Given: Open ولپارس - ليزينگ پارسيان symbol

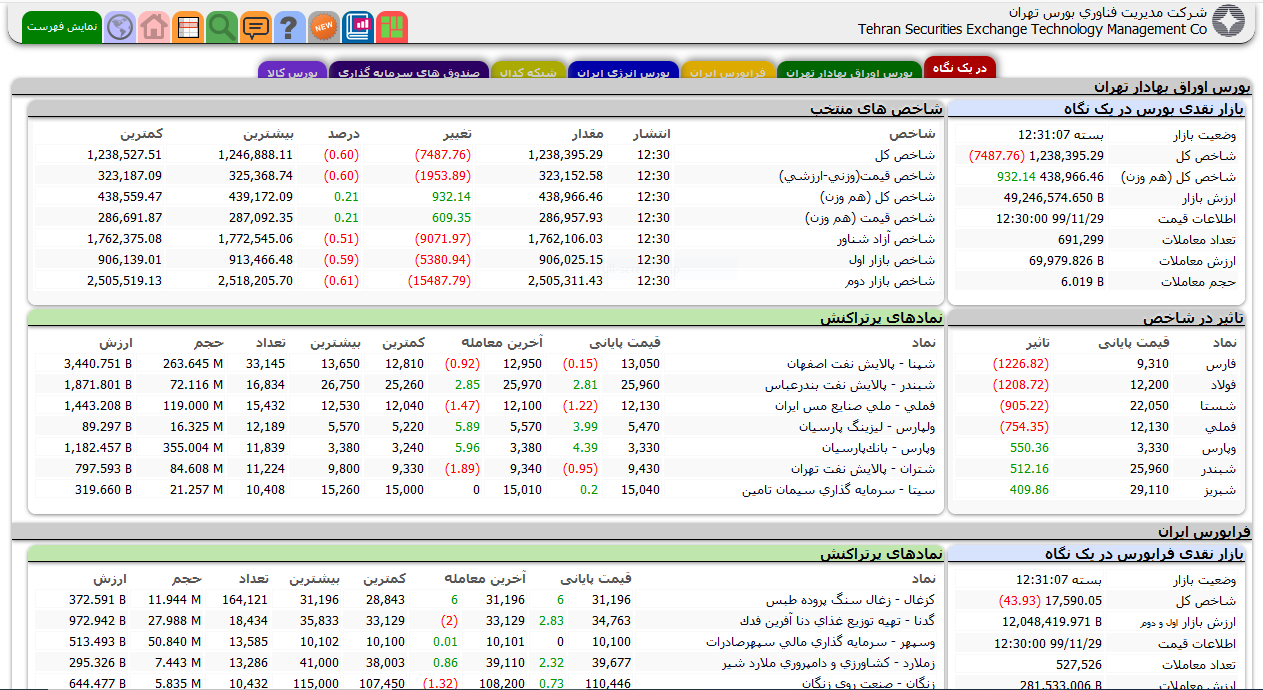Looking at the screenshot, I should (867, 427).
